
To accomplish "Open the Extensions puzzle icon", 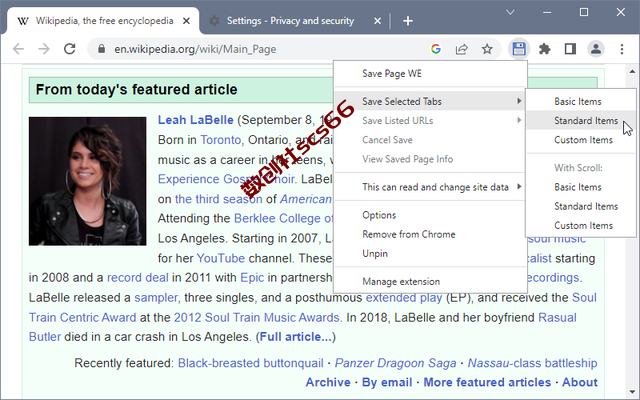I will click(x=544, y=49).
